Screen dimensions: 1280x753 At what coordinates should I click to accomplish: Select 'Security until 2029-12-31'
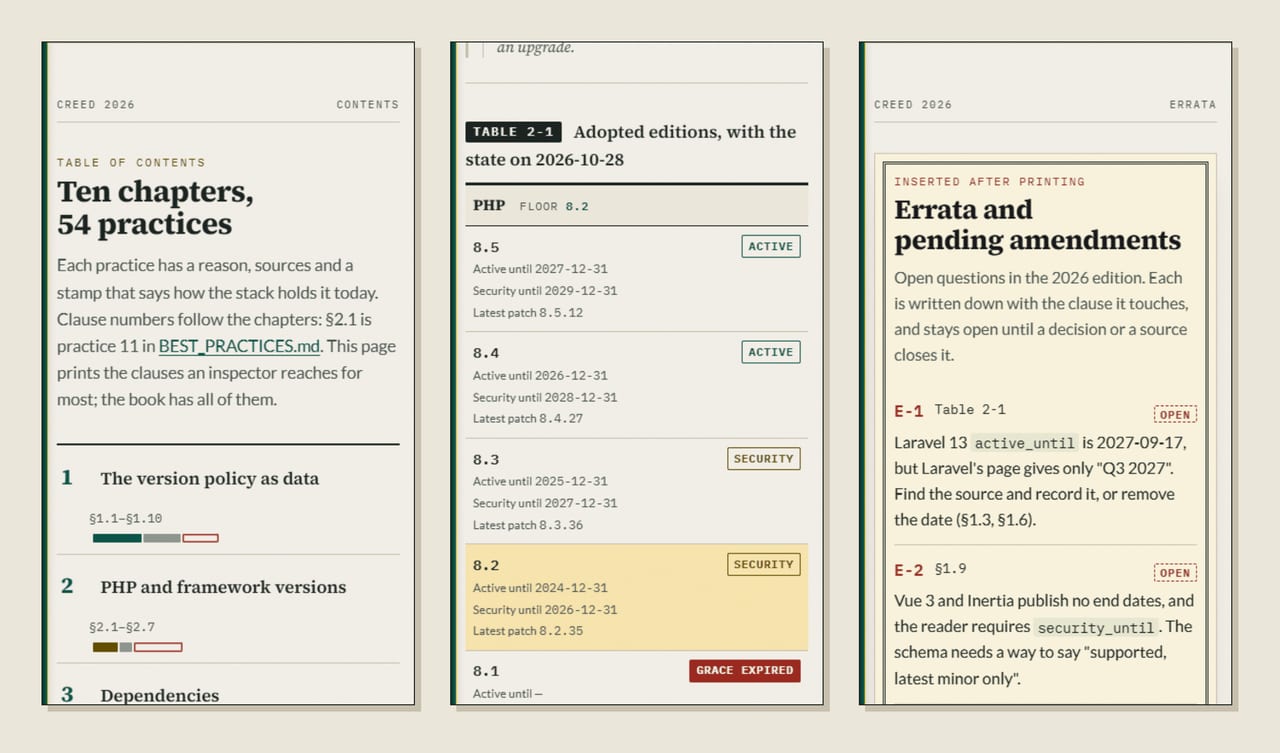coord(545,291)
